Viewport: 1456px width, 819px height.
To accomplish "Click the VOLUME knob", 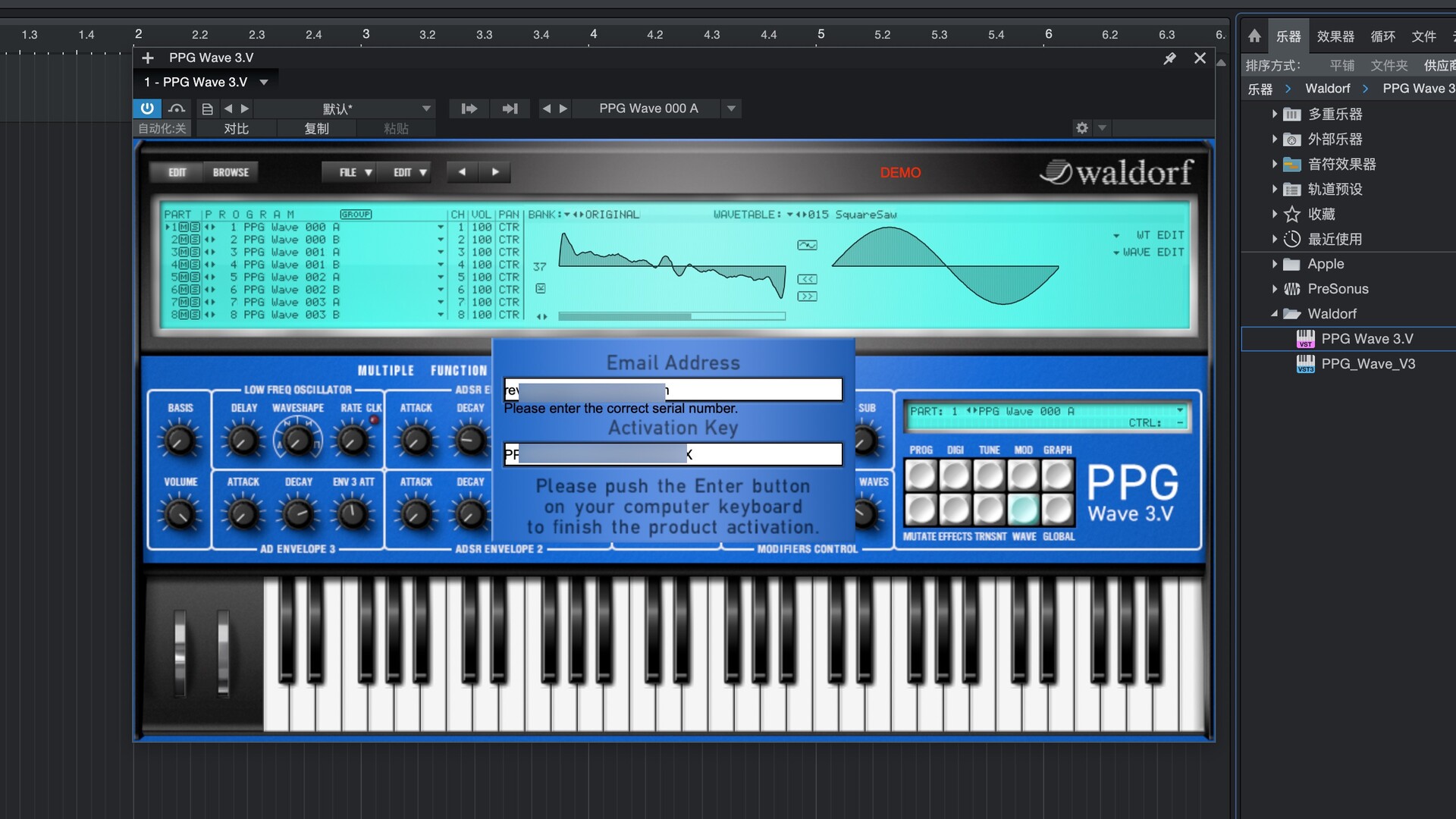I will (180, 514).
